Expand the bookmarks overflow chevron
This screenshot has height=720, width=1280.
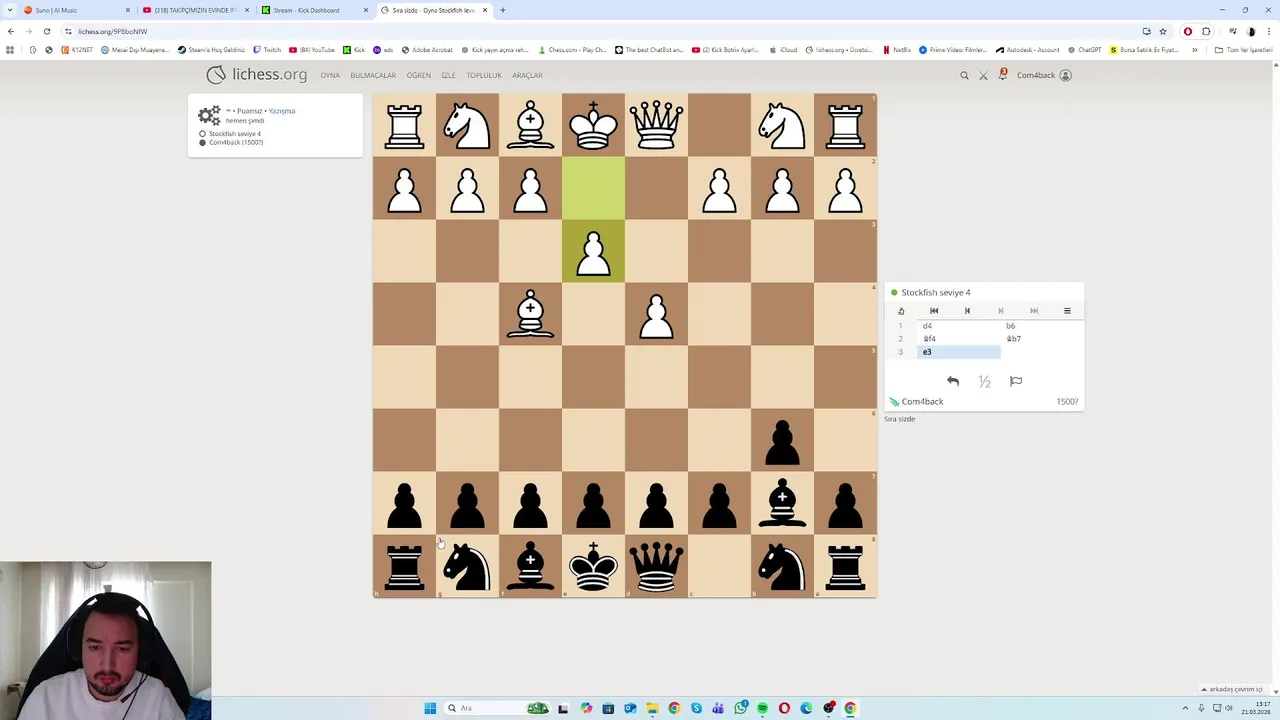click(1194, 50)
